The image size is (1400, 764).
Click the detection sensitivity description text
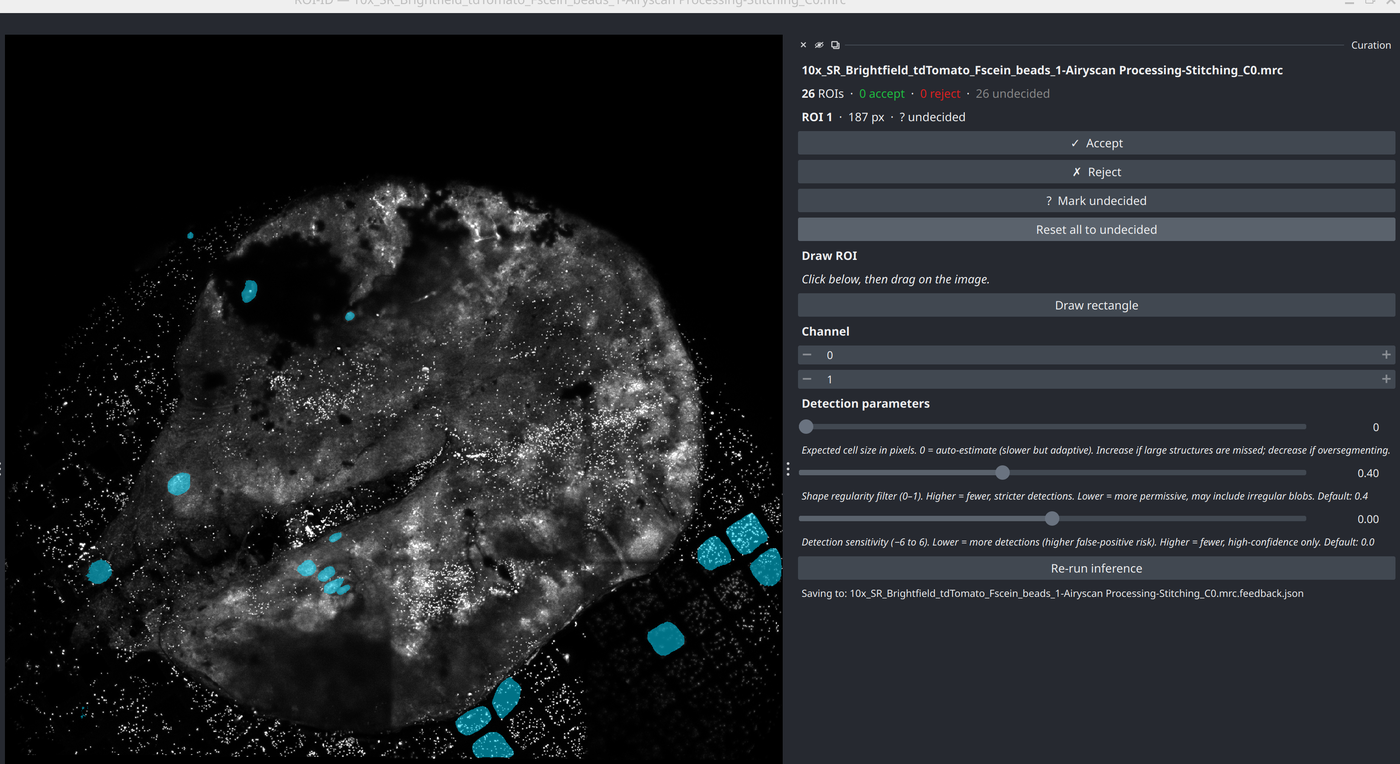coord(1088,543)
